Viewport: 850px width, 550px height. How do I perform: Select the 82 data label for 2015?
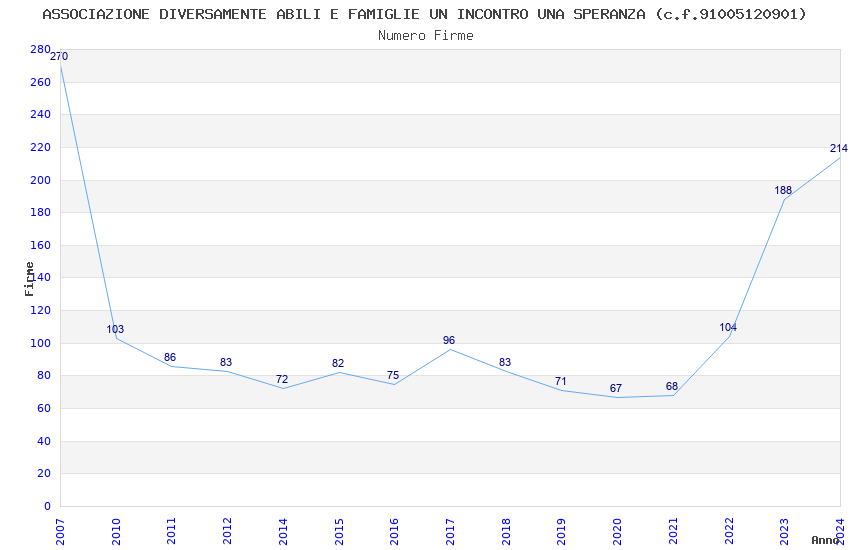338,363
